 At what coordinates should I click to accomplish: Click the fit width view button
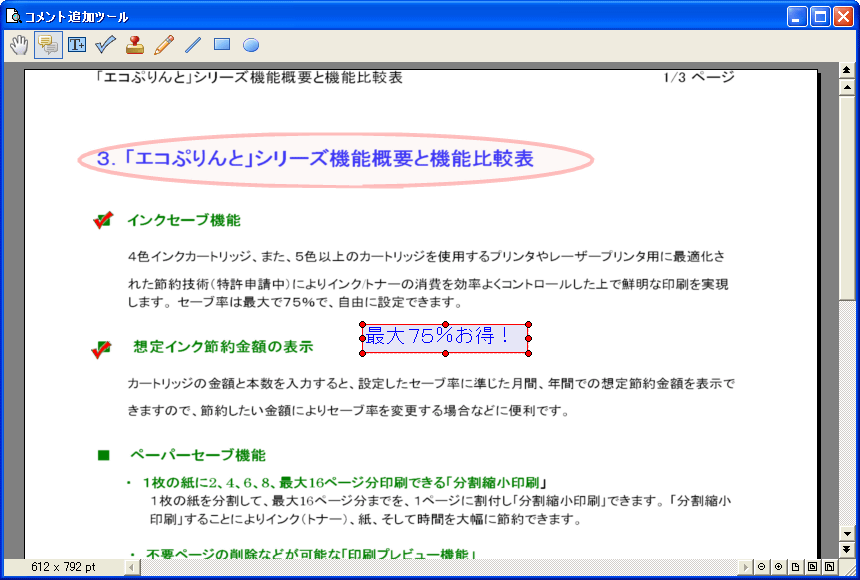[x=829, y=567]
